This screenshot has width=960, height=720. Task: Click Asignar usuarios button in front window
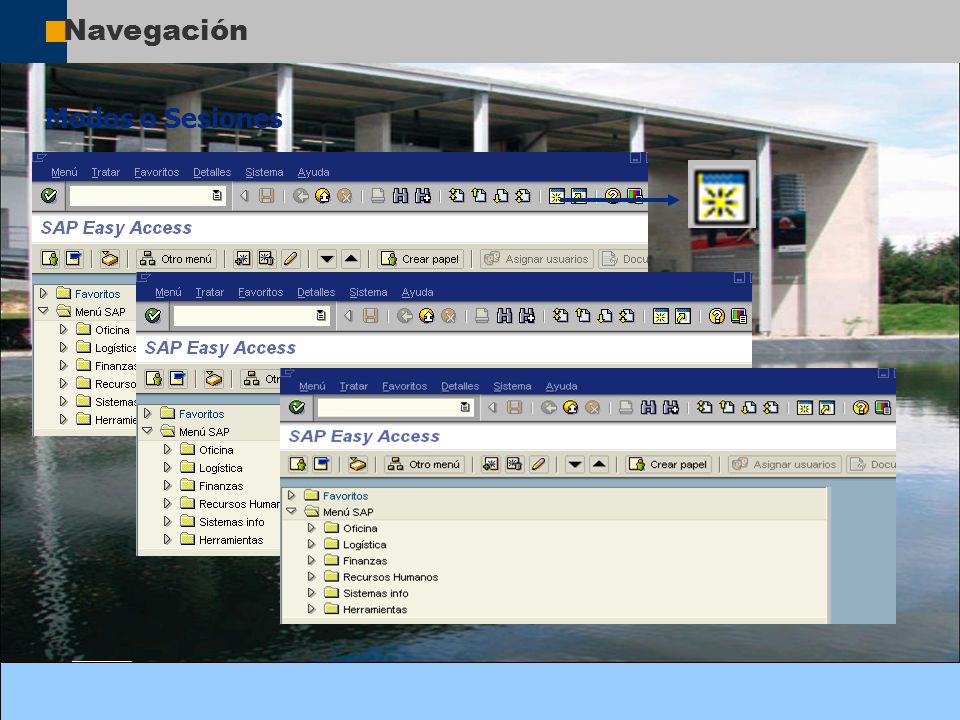[785, 464]
